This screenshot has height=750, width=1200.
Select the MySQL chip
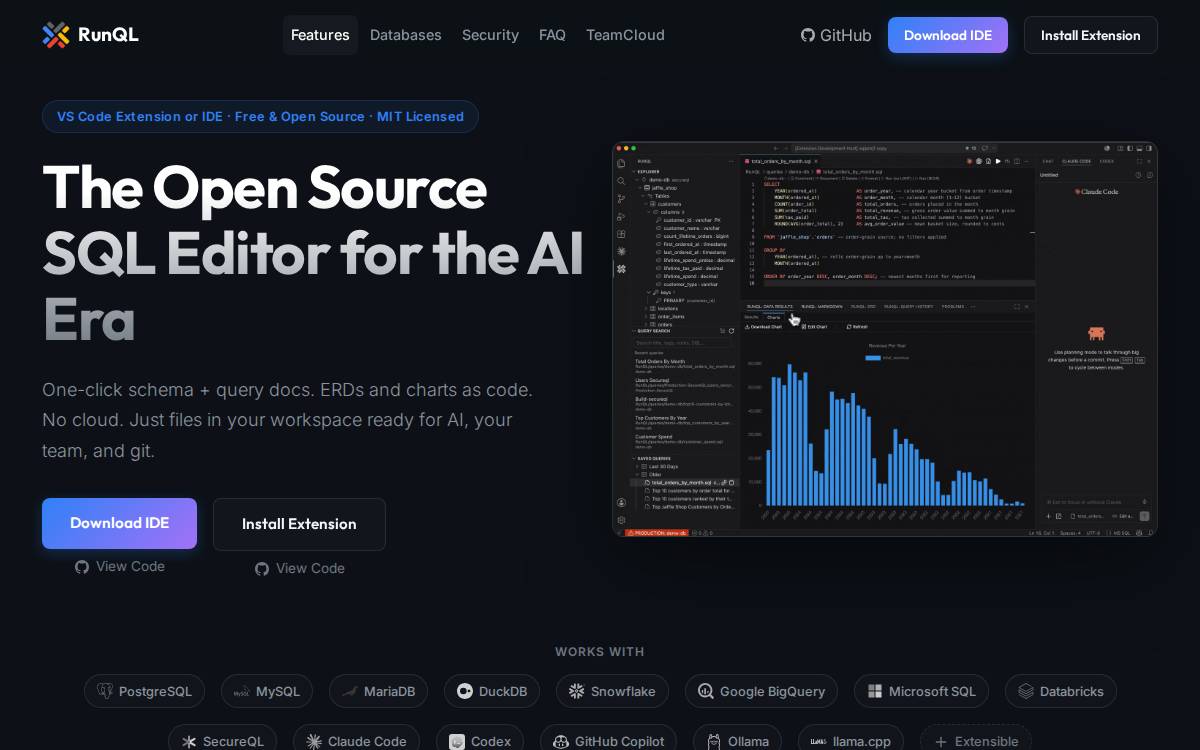click(x=267, y=691)
